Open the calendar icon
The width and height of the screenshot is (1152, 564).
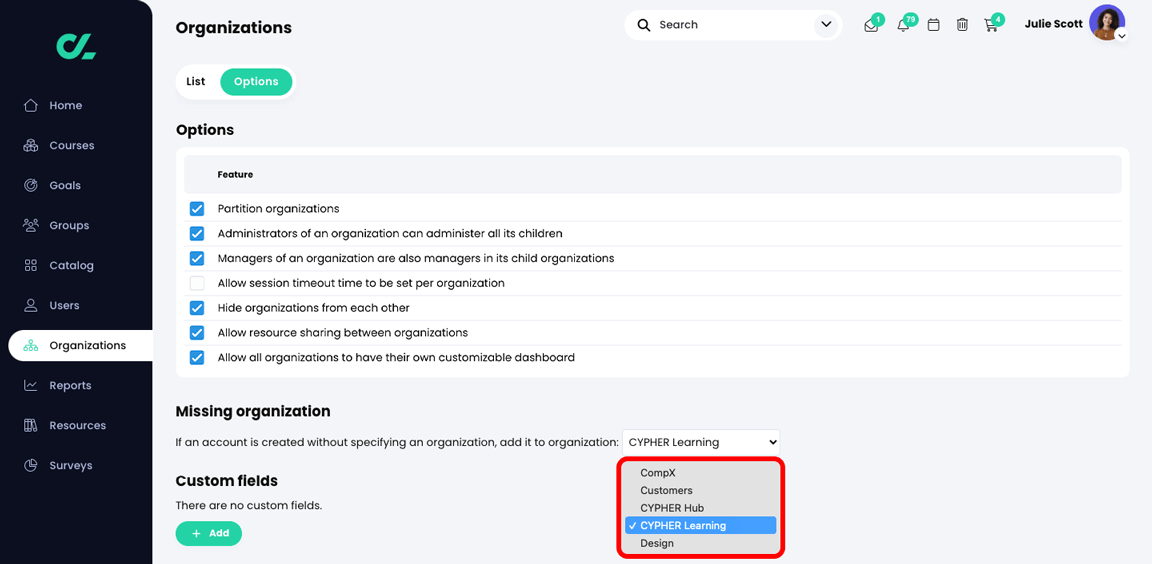point(933,25)
